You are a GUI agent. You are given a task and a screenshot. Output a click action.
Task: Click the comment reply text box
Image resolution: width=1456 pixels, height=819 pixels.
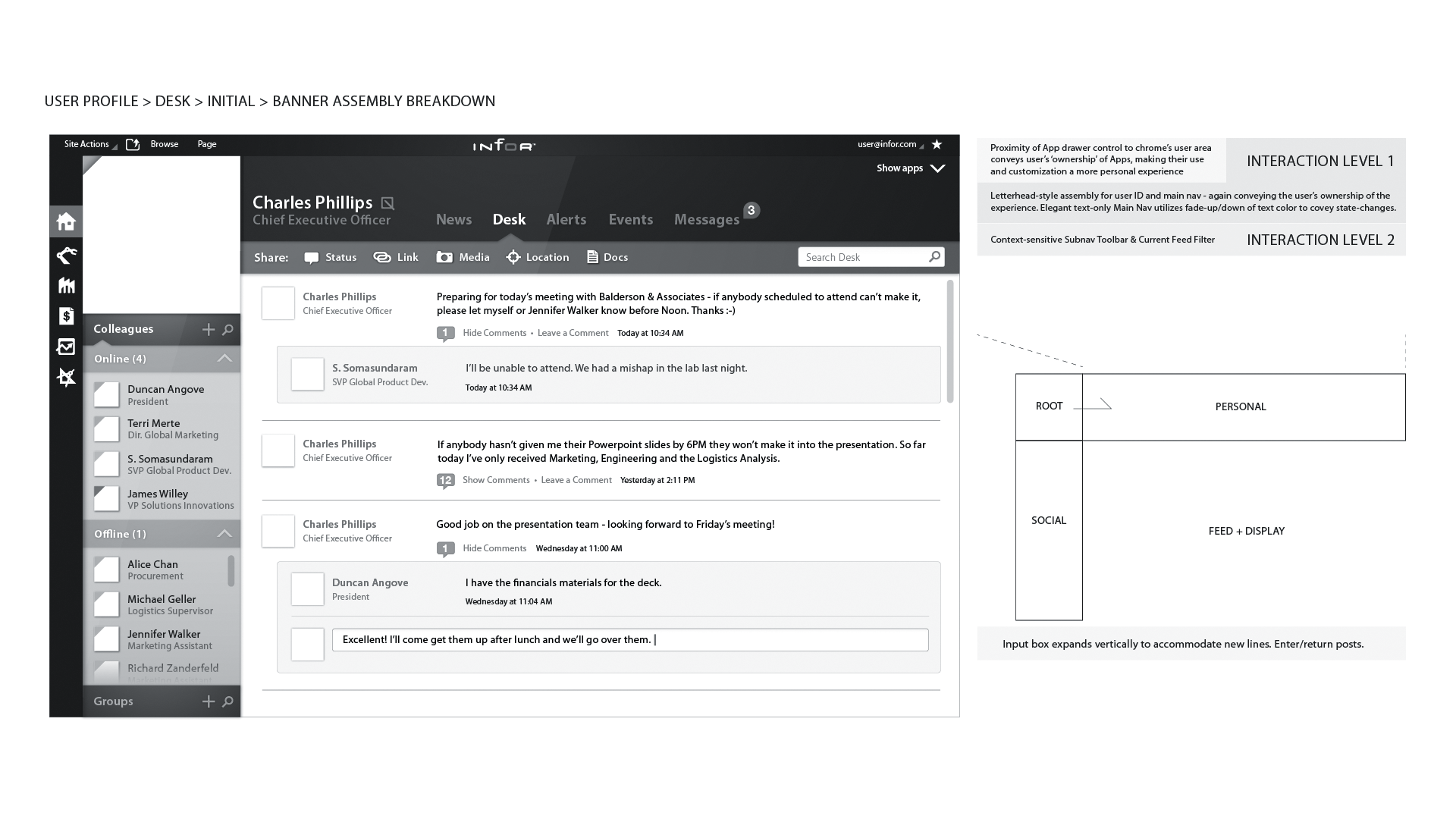(x=630, y=640)
